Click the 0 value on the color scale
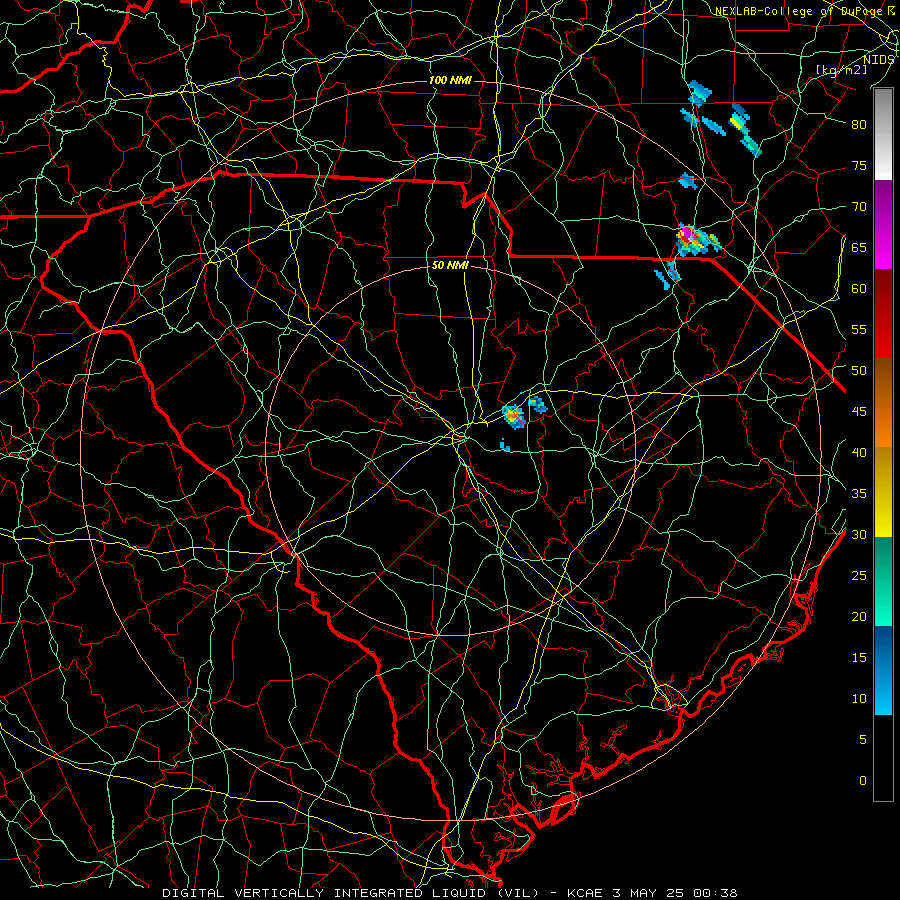Screen dimensions: 900x900 tap(863, 781)
